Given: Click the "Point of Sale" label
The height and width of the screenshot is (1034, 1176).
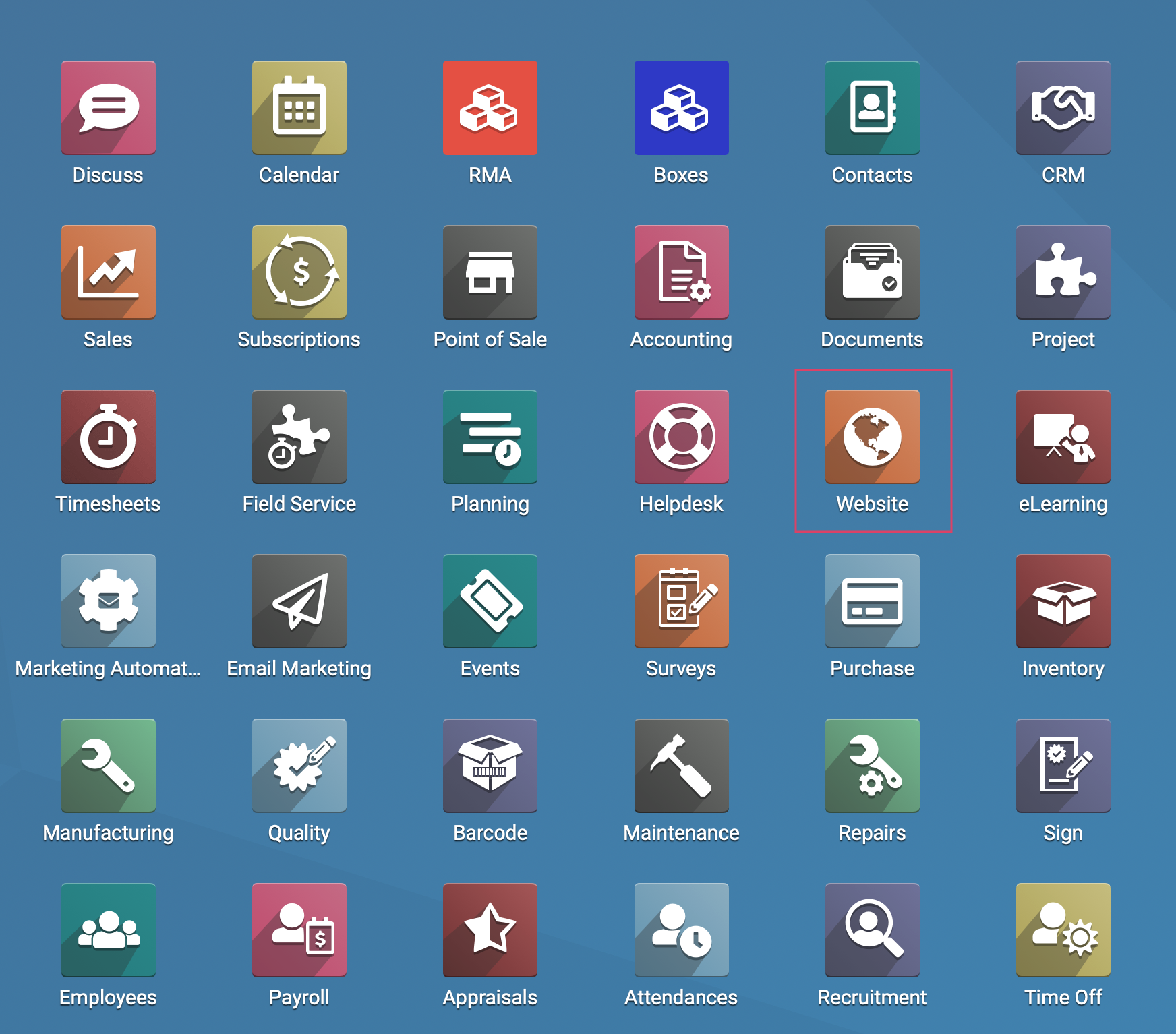Looking at the screenshot, I should [490, 340].
